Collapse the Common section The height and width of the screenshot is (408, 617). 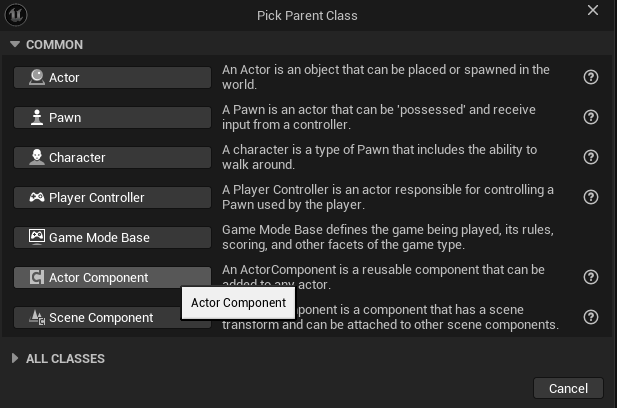(x=15, y=45)
